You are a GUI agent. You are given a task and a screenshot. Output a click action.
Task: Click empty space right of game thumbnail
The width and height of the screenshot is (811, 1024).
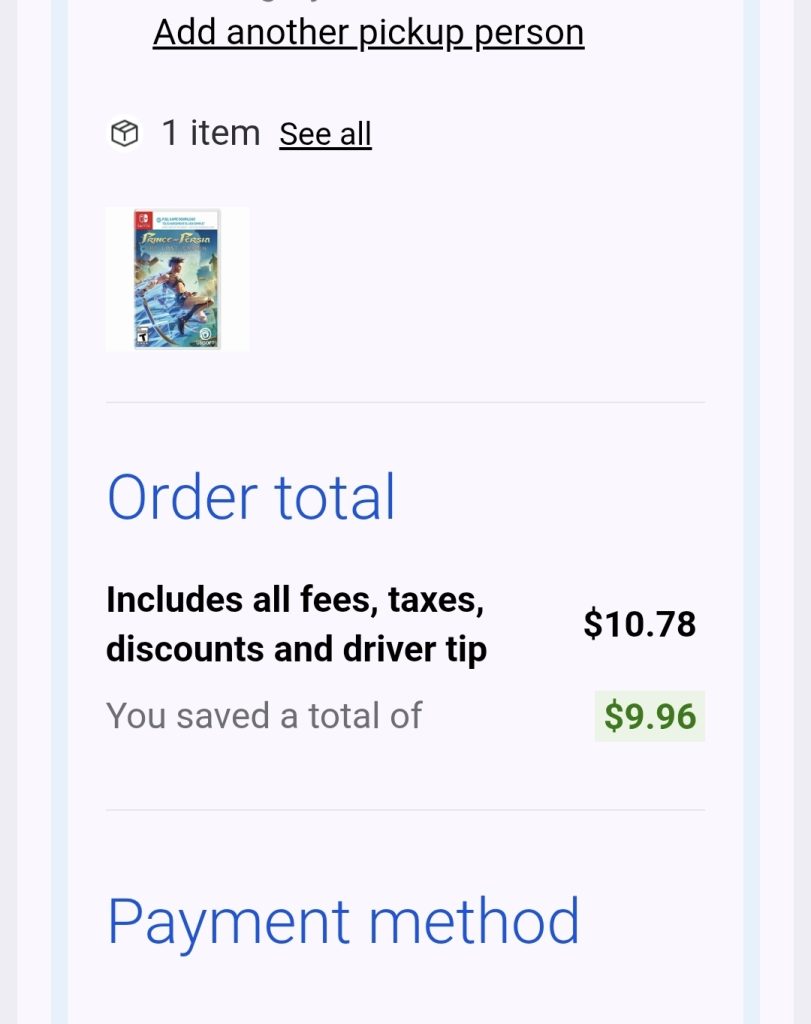pyautogui.click(x=480, y=279)
